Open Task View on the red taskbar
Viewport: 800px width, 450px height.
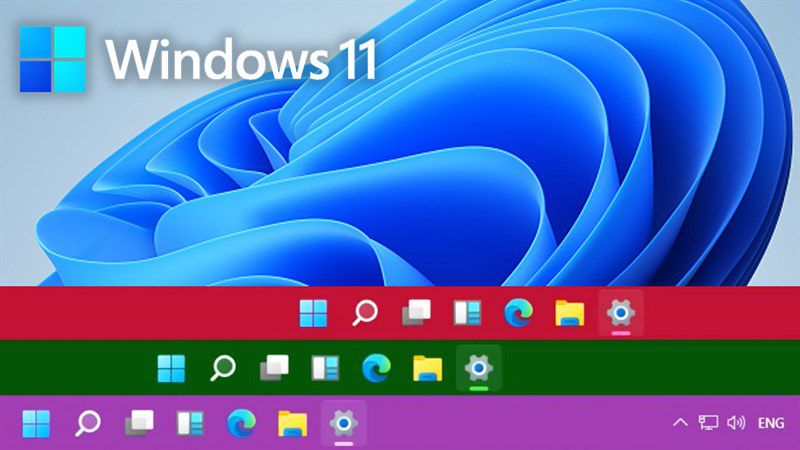(416, 312)
